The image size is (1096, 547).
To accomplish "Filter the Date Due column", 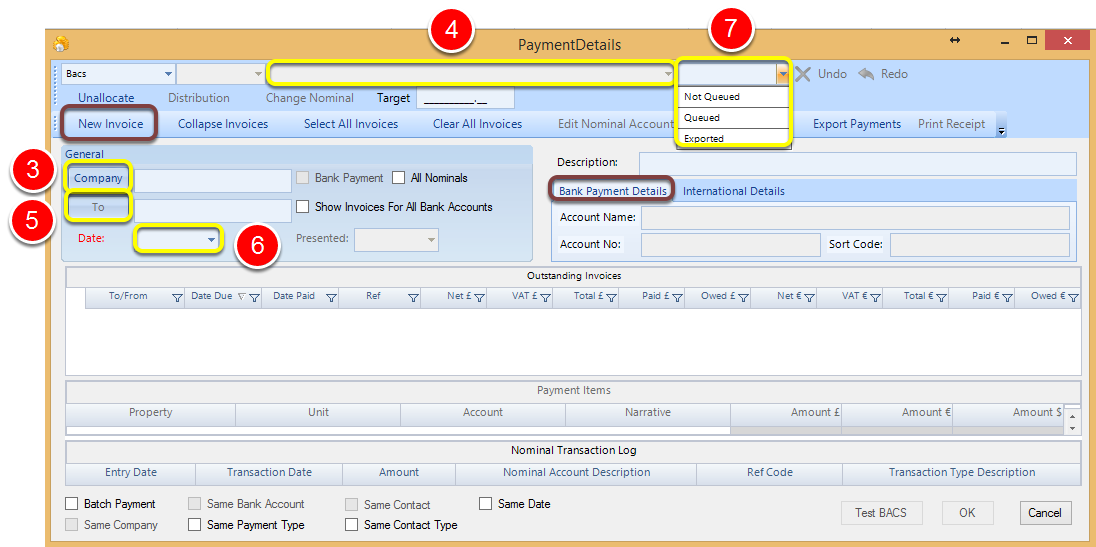I will 254,298.
